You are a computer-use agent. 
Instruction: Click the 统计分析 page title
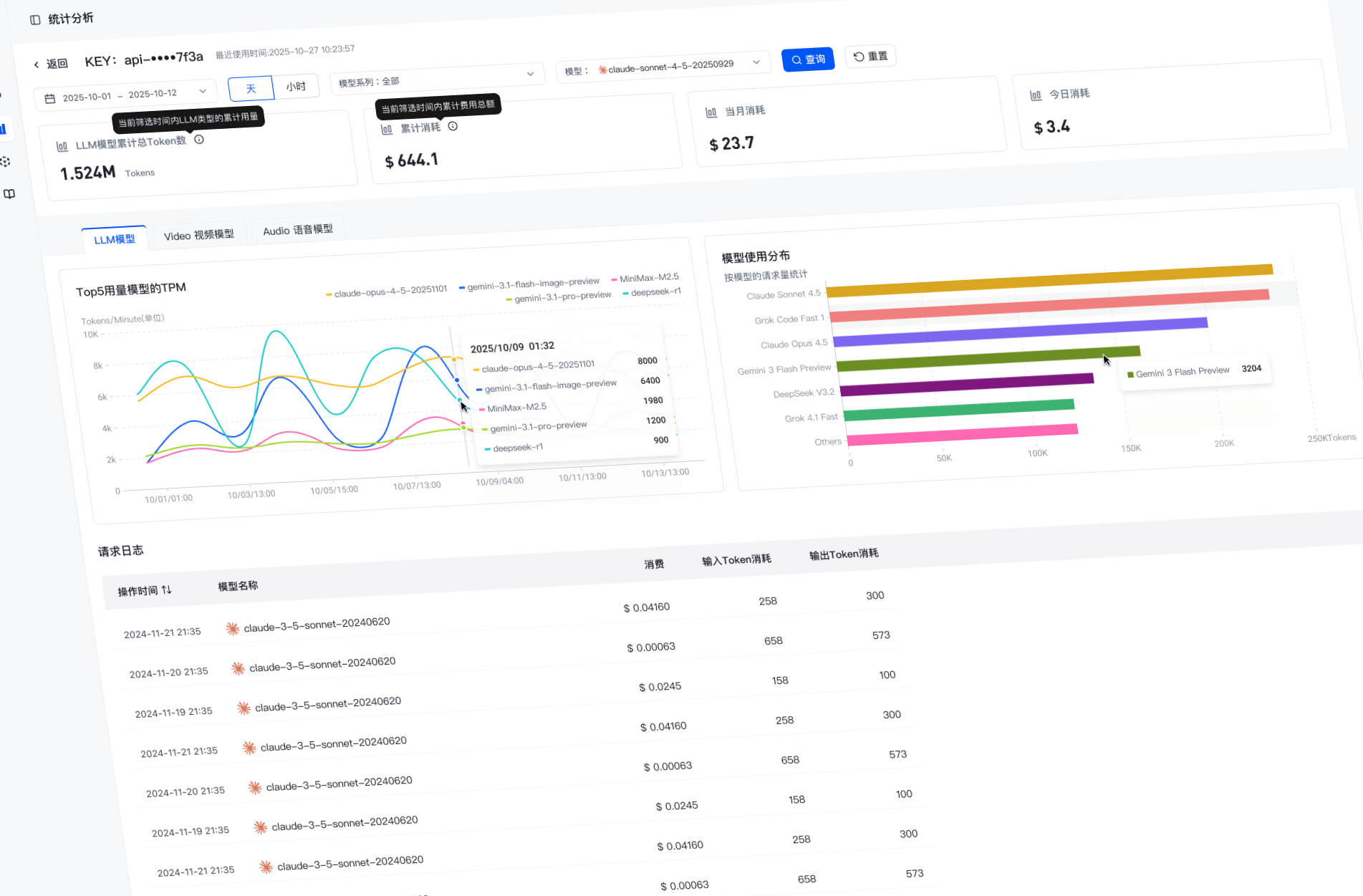70,19
